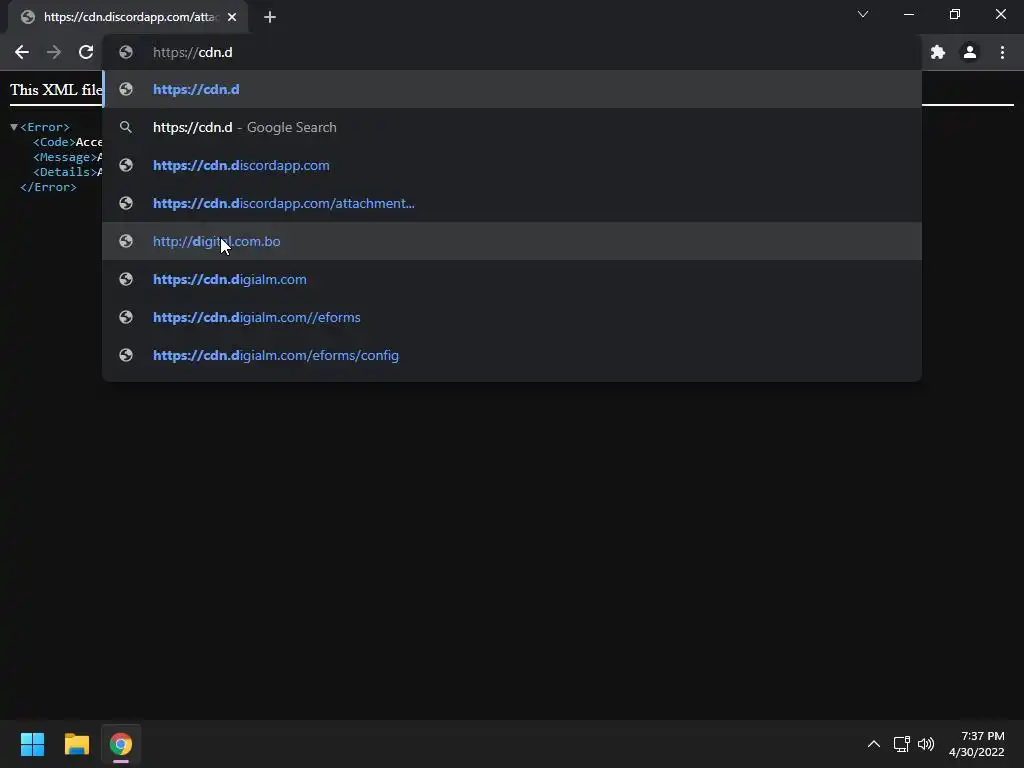The image size is (1024, 768).
Task: Open the tab search chevron
Action: point(863,14)
